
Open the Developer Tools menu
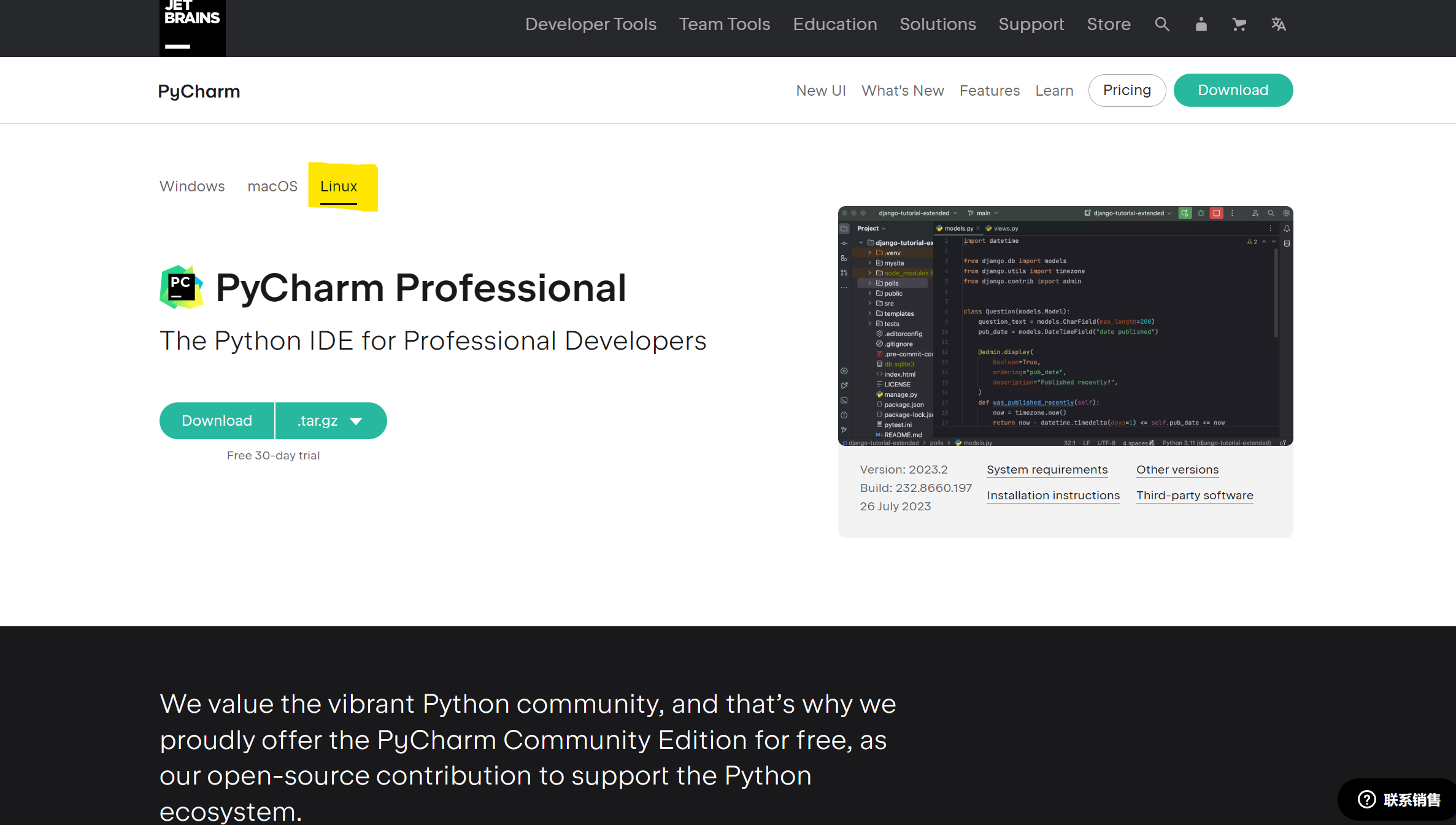(x=590, y=25)
